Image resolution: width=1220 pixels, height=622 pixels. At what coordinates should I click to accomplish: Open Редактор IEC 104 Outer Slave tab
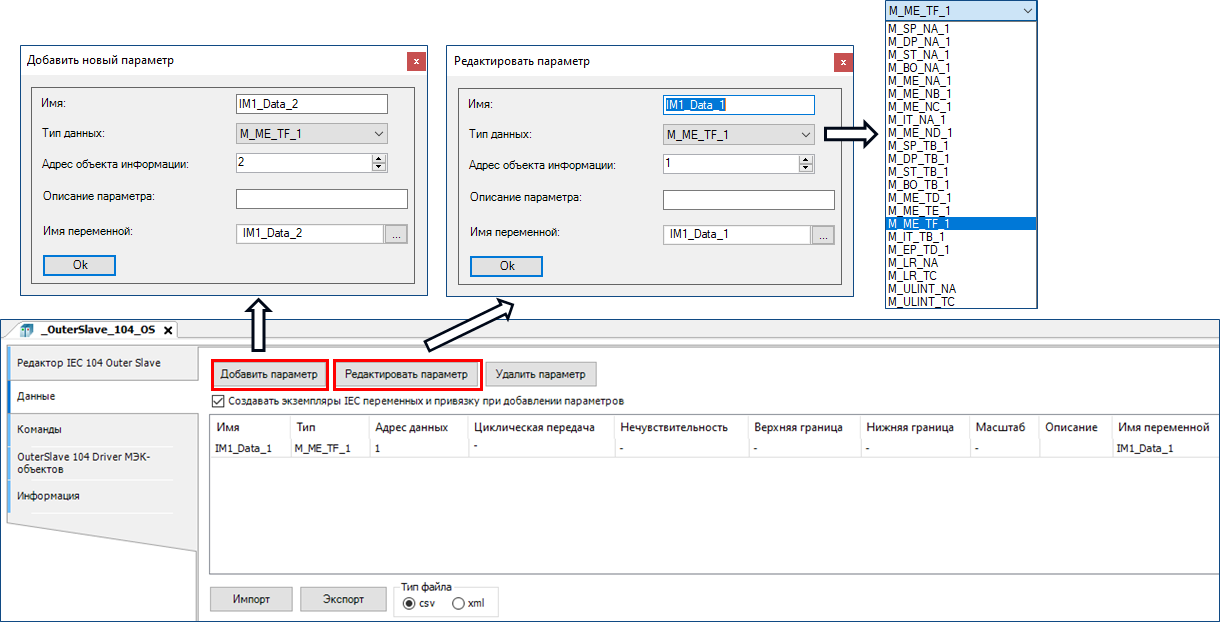(88, 363)
